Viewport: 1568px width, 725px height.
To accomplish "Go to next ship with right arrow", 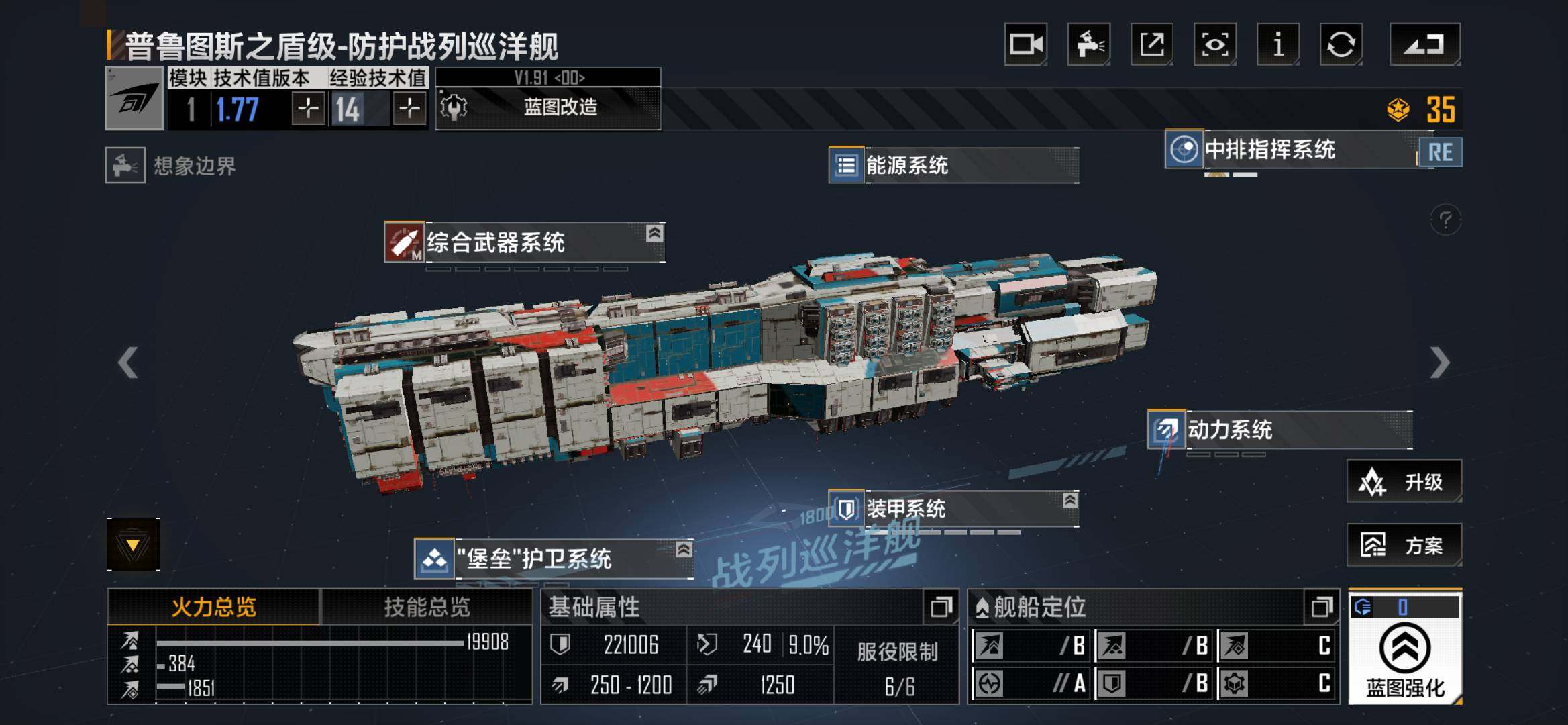I will (x=1439, y=362).
